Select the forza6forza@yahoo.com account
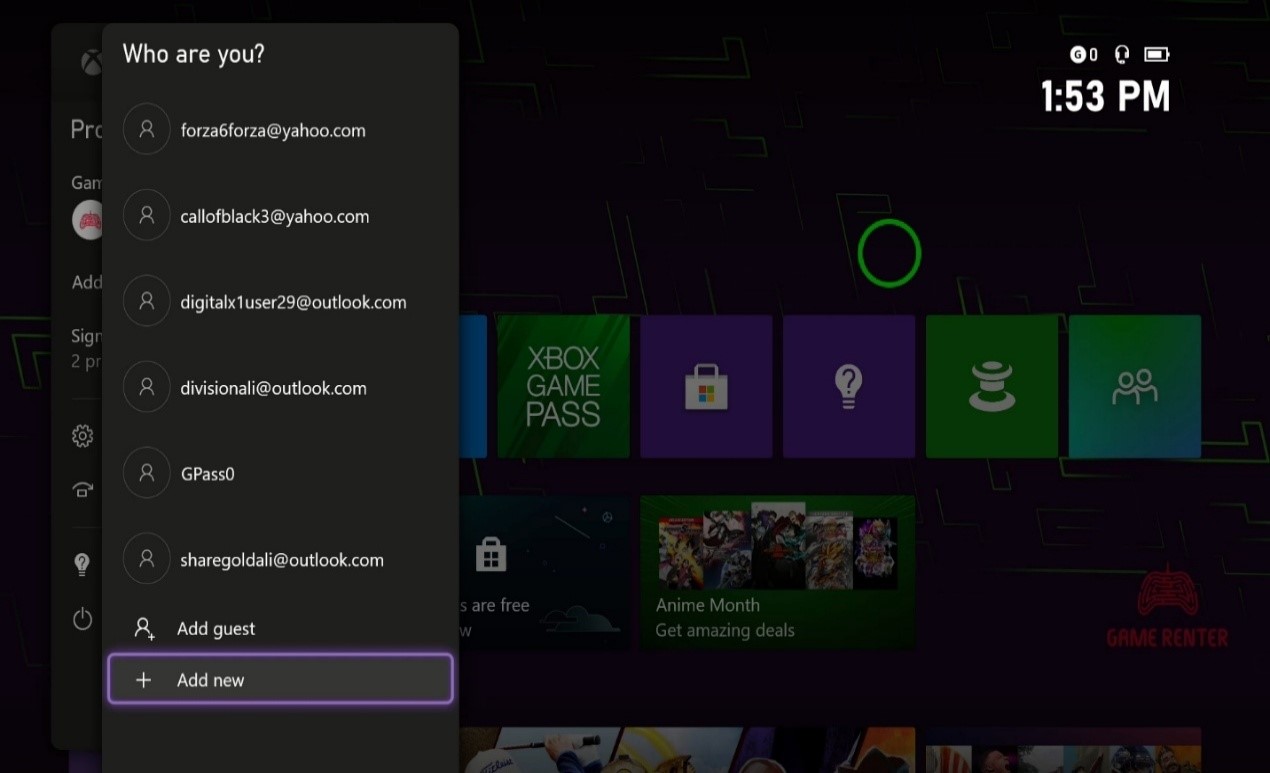The width and height of the screenshot is (1270, 773). point(280,130)
